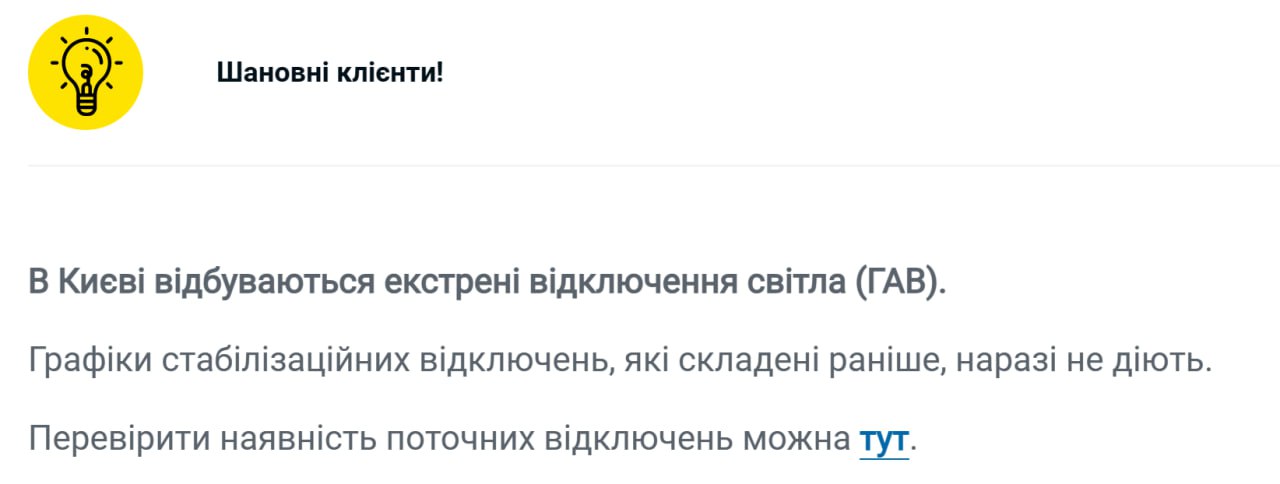Click the word "наразі" in second paragraph
1280x484 pixels.
coord(1004,360)
